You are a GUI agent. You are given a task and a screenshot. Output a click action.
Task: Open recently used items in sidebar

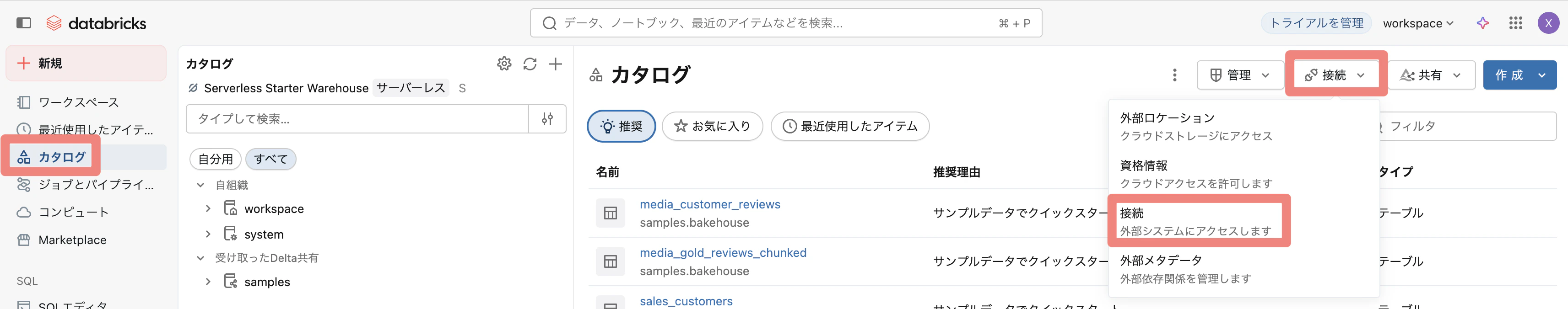85,129
